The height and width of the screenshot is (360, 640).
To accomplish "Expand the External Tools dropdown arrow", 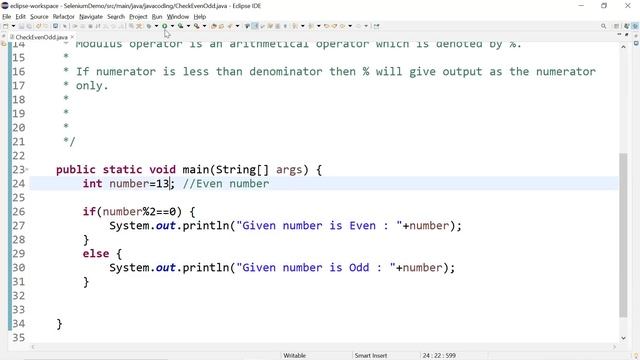I will [204, 26].
